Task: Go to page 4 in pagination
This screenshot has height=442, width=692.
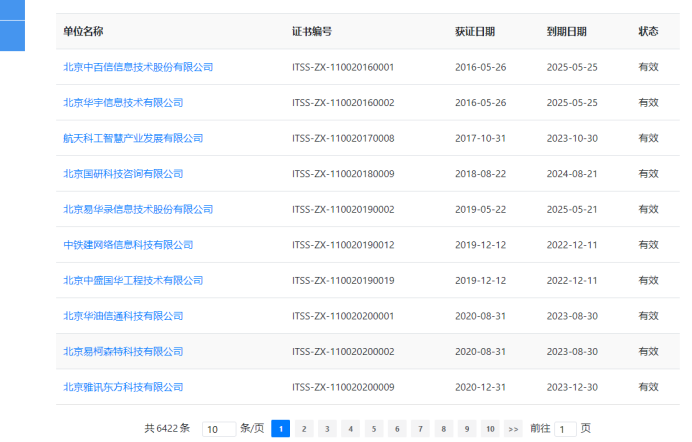Action: click(x=350, y=429)
